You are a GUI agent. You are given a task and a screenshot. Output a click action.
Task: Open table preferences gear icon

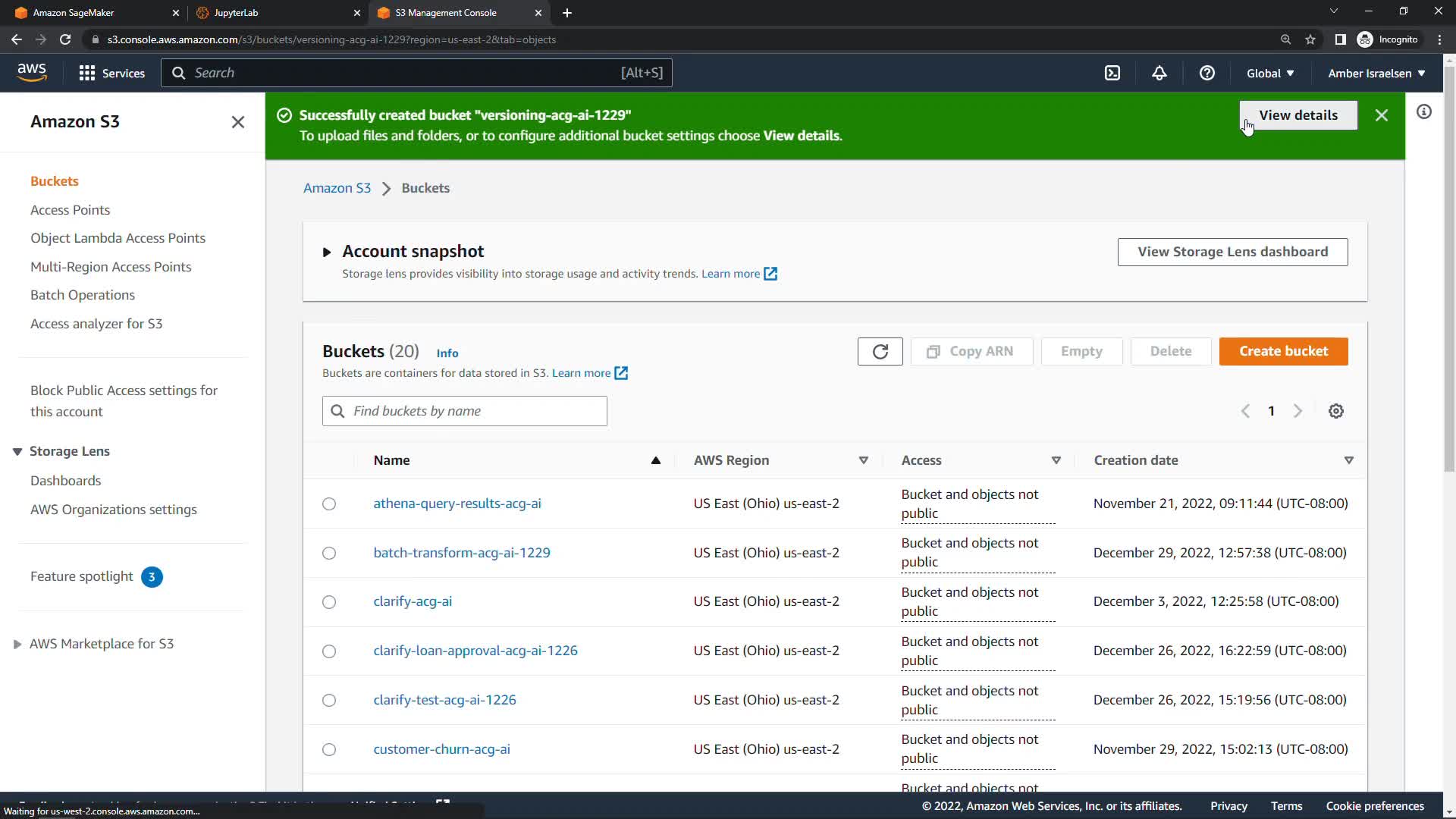tap(1336, 411)
